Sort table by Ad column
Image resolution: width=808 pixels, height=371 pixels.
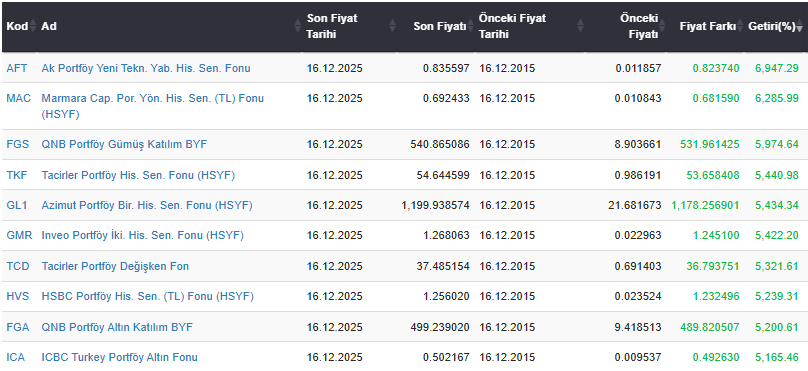[x=170, y=26]
